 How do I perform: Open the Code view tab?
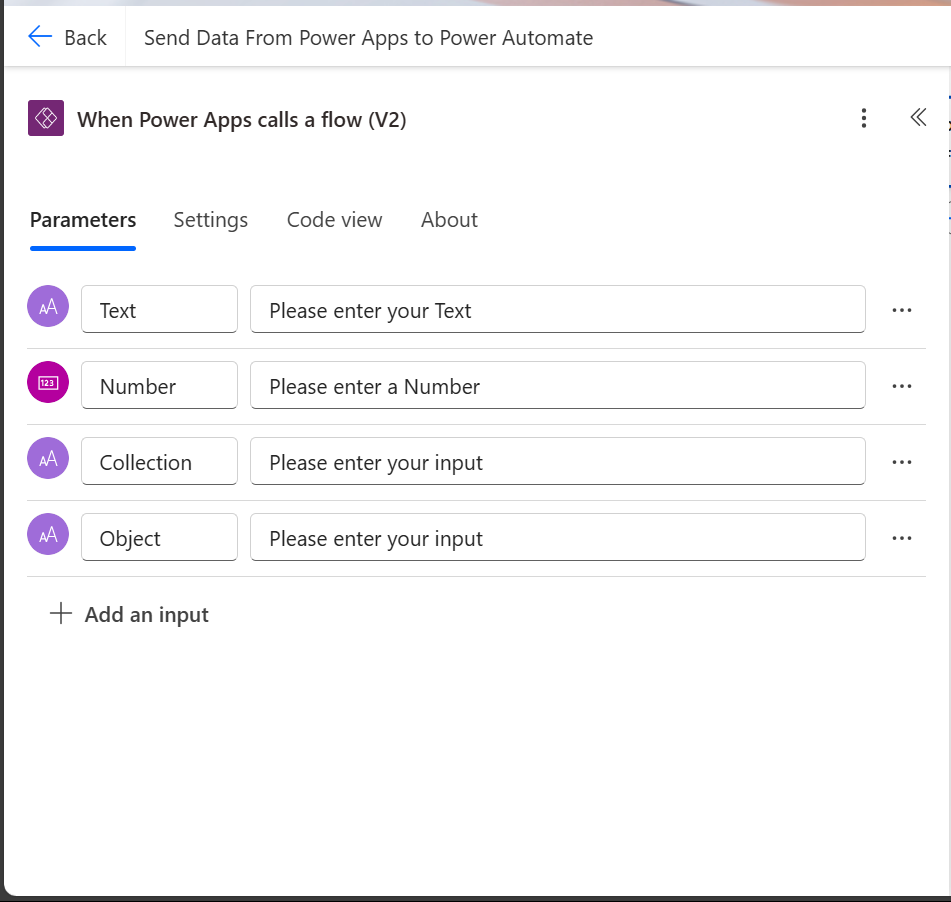(x=334, y=220)
